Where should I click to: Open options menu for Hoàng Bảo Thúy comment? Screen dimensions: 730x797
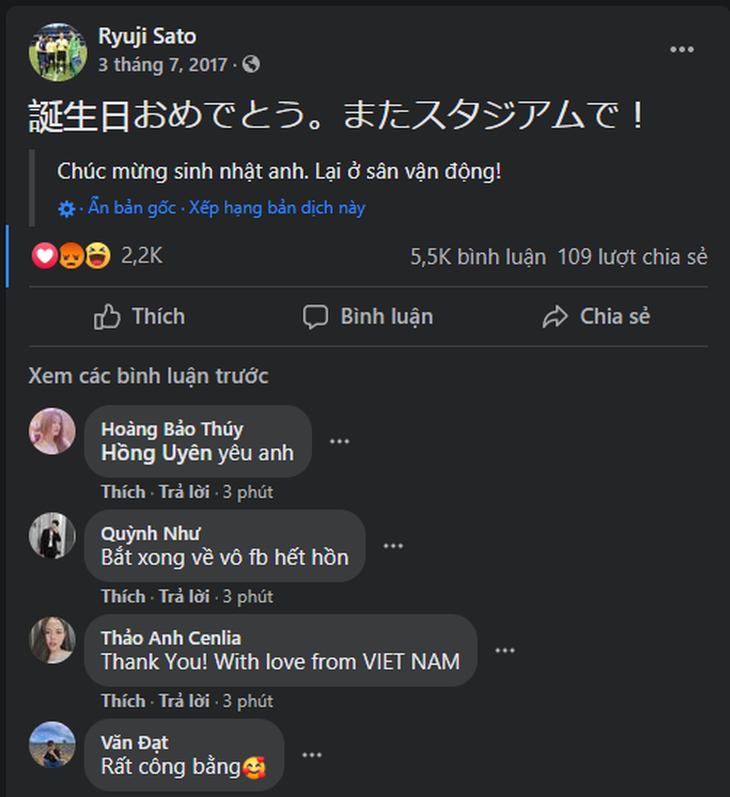pos(340,441)
